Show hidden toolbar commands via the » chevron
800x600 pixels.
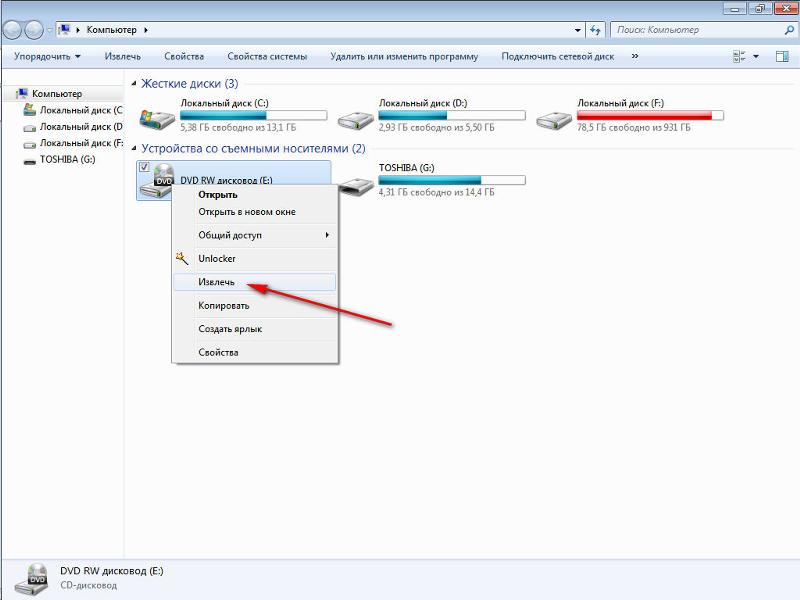click(x=635, y=56)
